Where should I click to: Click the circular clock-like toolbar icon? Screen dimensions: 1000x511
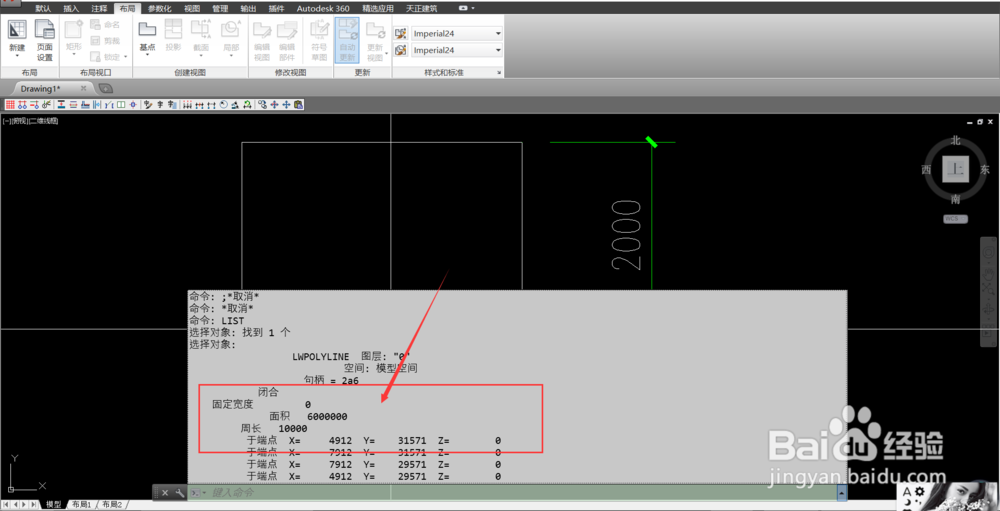pyautogui.click(x=224, y=105)
